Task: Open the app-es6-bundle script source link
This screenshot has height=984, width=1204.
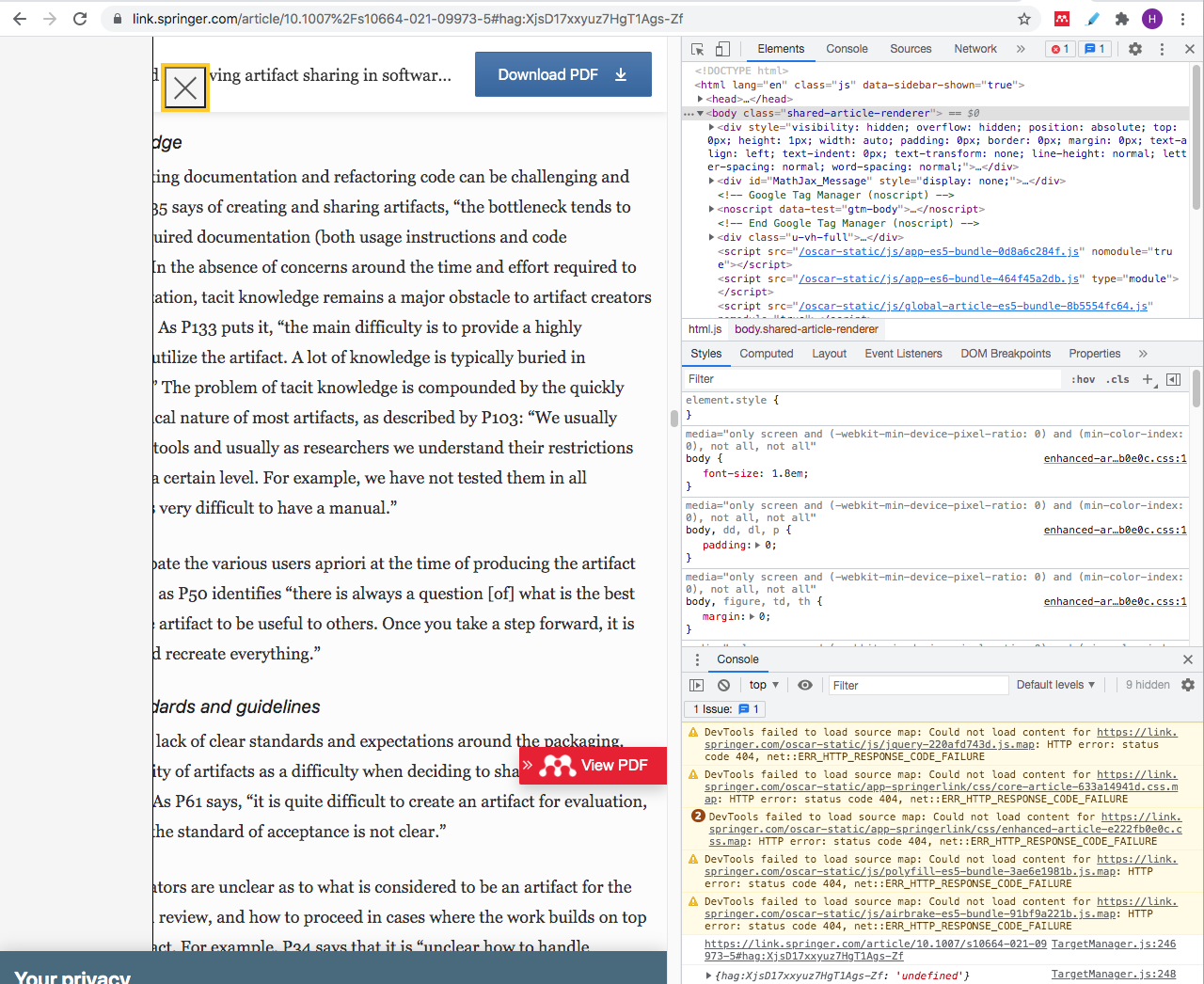Action: 938,278
